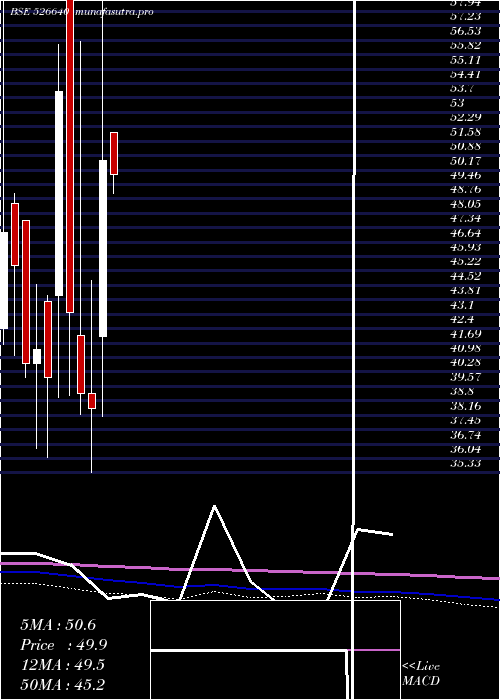Screen dimensions: 500x700
Task: Click the last small red candle near 51
Action: [114, 153]
